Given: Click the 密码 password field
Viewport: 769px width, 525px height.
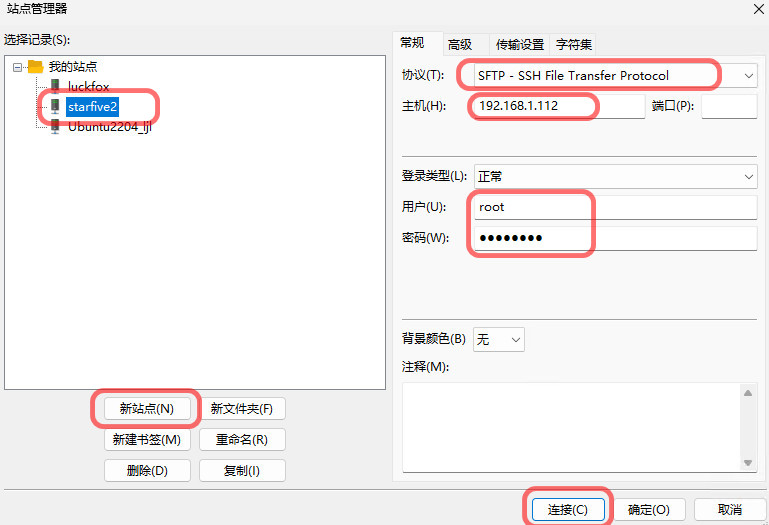Looking at the screenshot, I should [615, 238].
